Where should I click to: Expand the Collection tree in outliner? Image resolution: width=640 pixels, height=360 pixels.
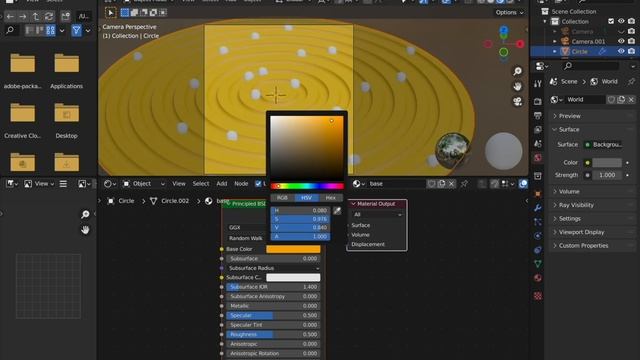tap(544, 21)
